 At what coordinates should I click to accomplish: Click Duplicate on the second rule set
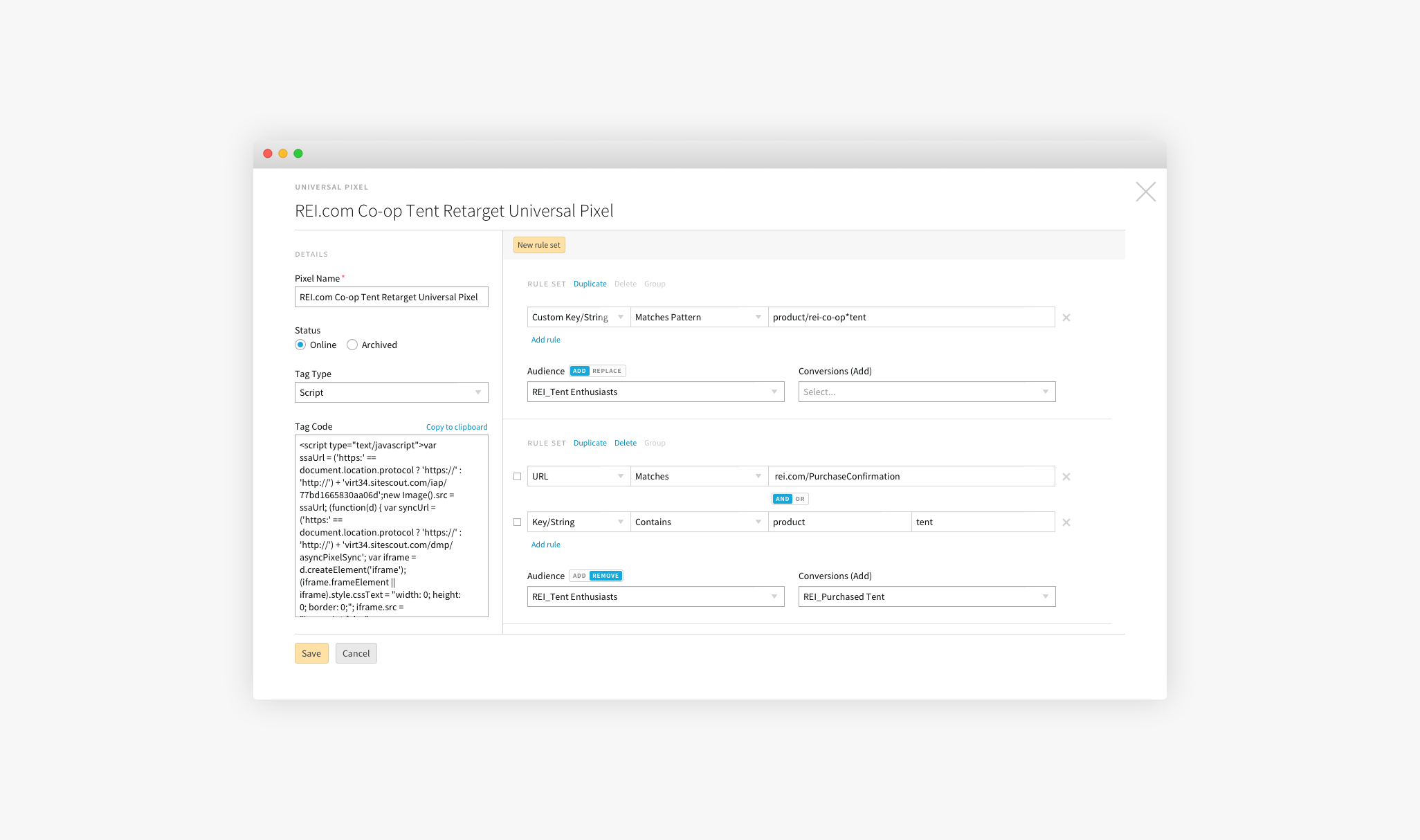[590, 443]
